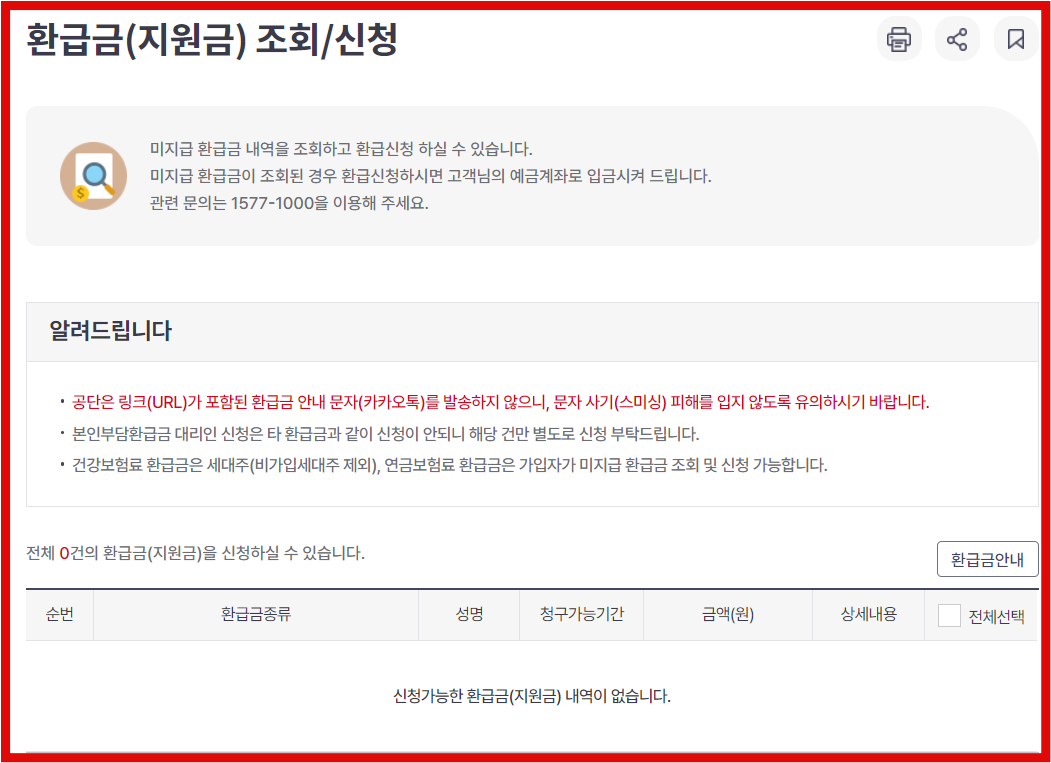Screen dimensions: 1051x763
Task: Click the printer icon to print this page
Action: tap(899, 39)
